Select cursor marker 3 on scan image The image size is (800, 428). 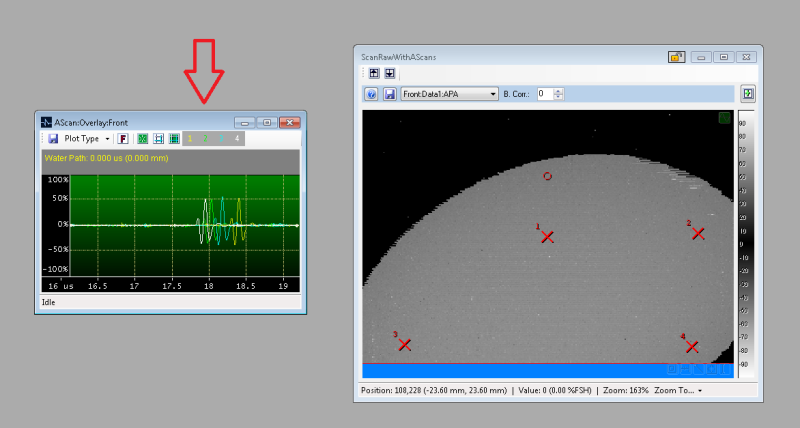click(x=405, y=345)
